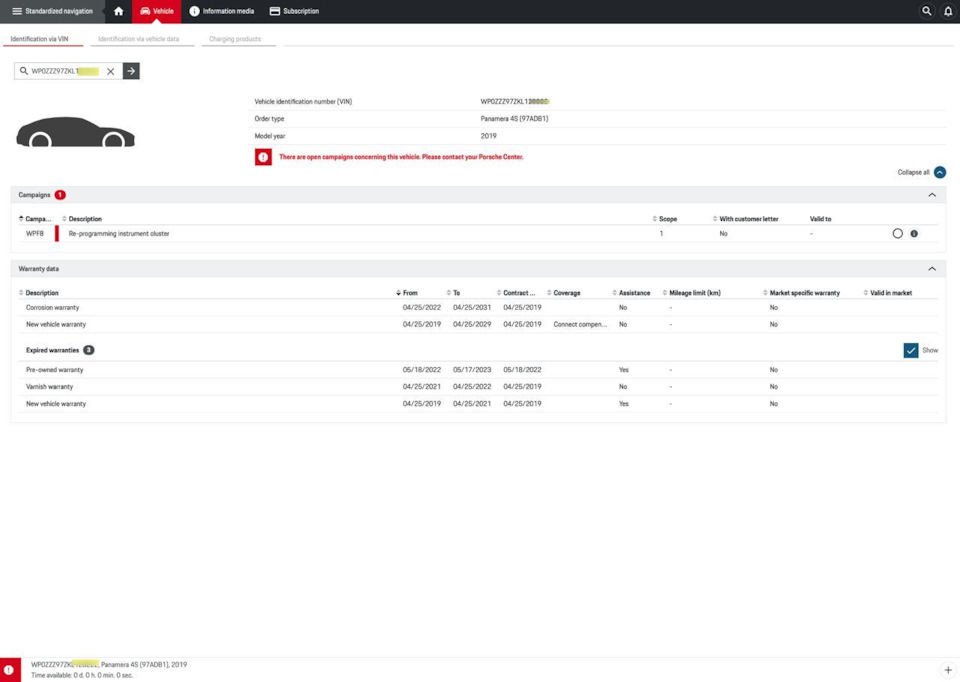Click the open campaigns warning message

401,157
